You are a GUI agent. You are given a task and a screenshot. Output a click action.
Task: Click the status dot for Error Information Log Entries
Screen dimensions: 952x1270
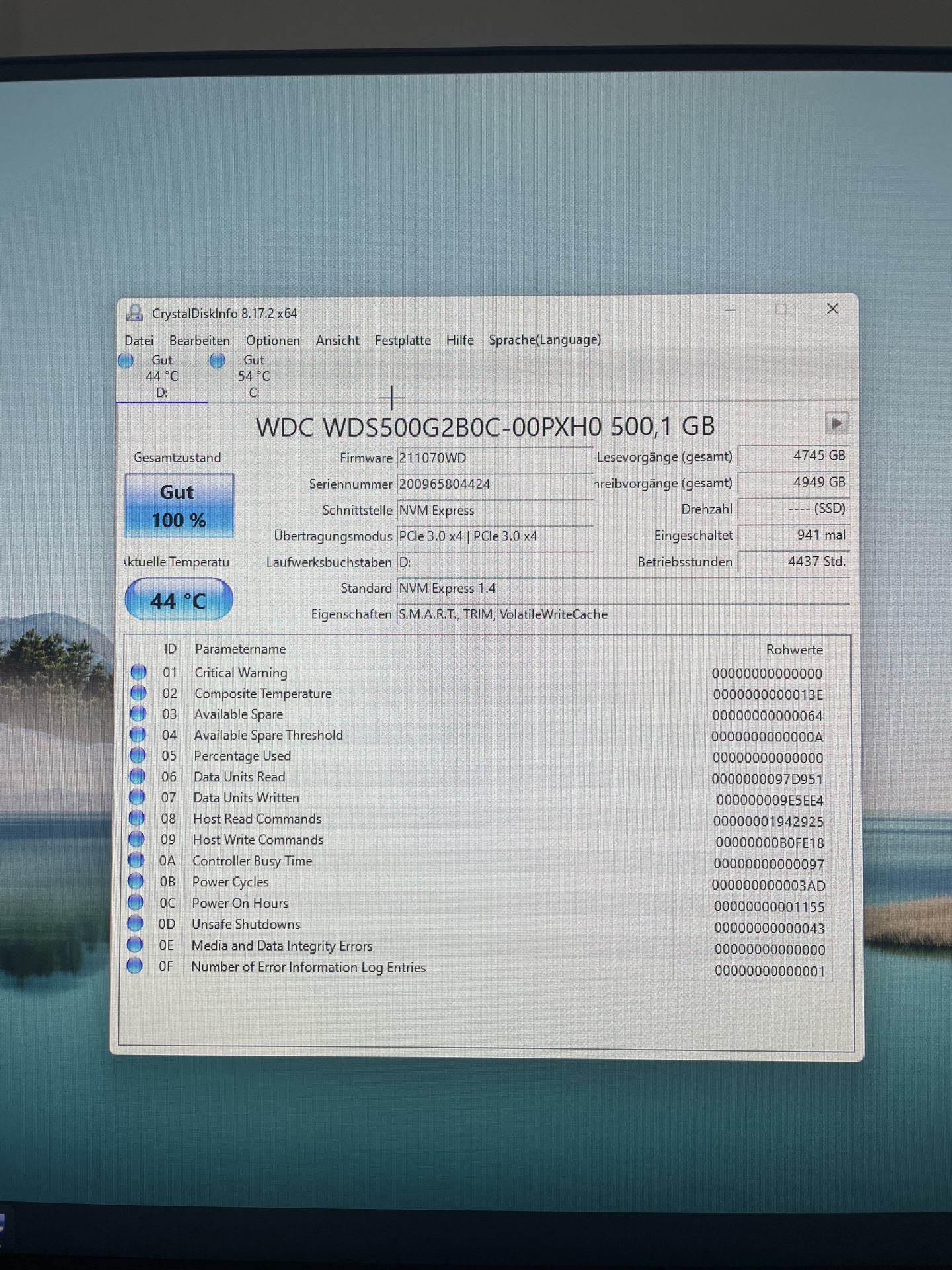[134, 966]
